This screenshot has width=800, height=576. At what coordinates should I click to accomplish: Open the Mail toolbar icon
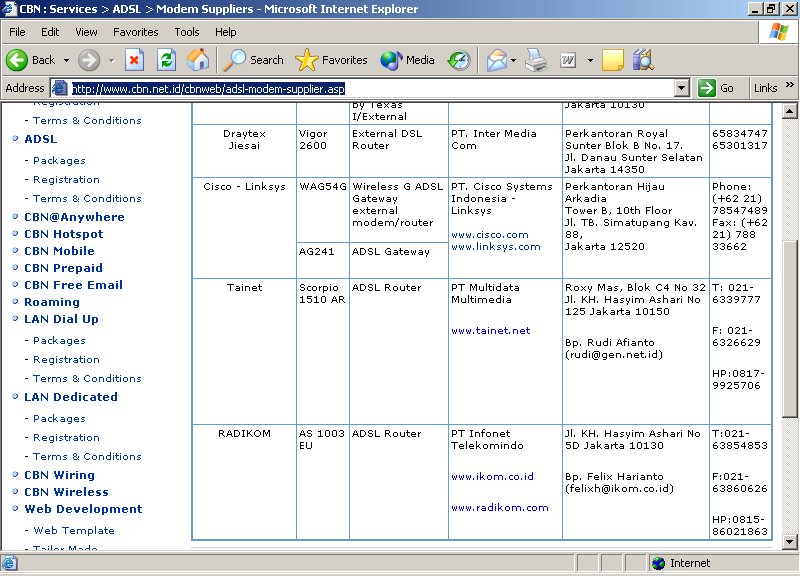[x=496, y=60]
